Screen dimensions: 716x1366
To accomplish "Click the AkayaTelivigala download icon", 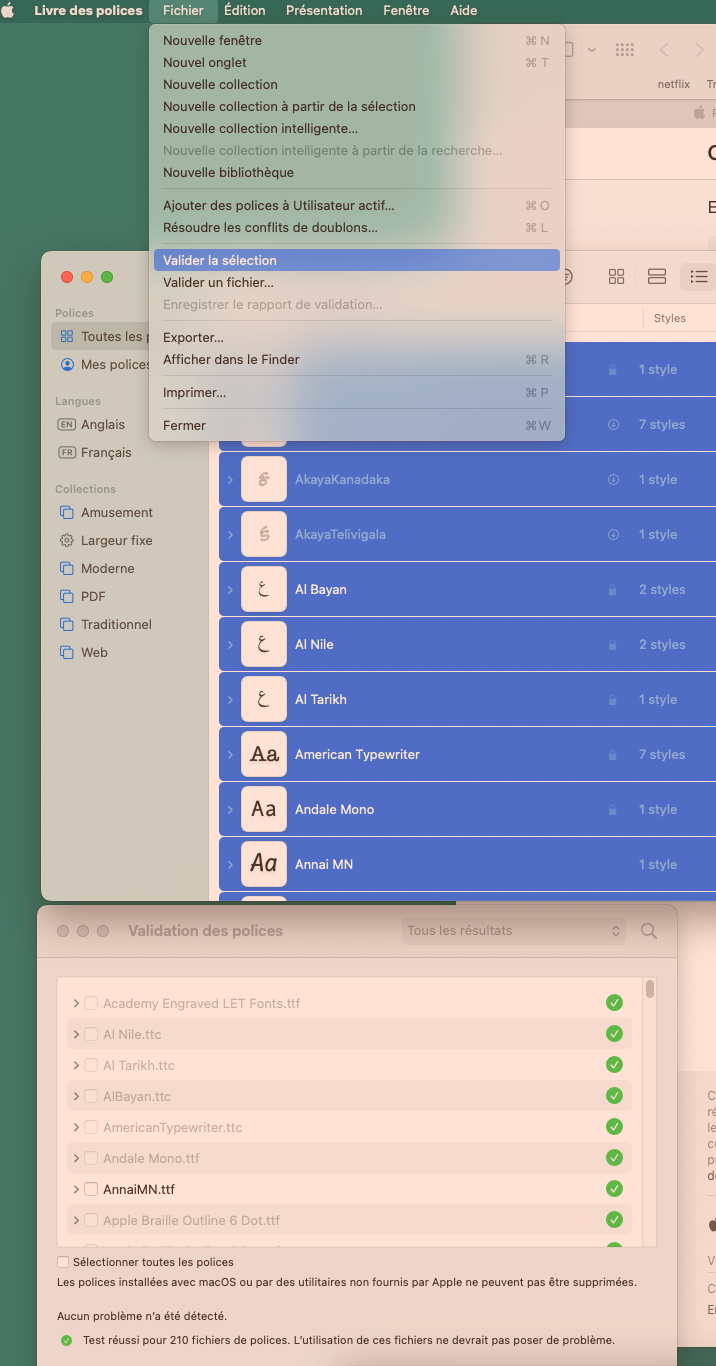I will [613, 535].
